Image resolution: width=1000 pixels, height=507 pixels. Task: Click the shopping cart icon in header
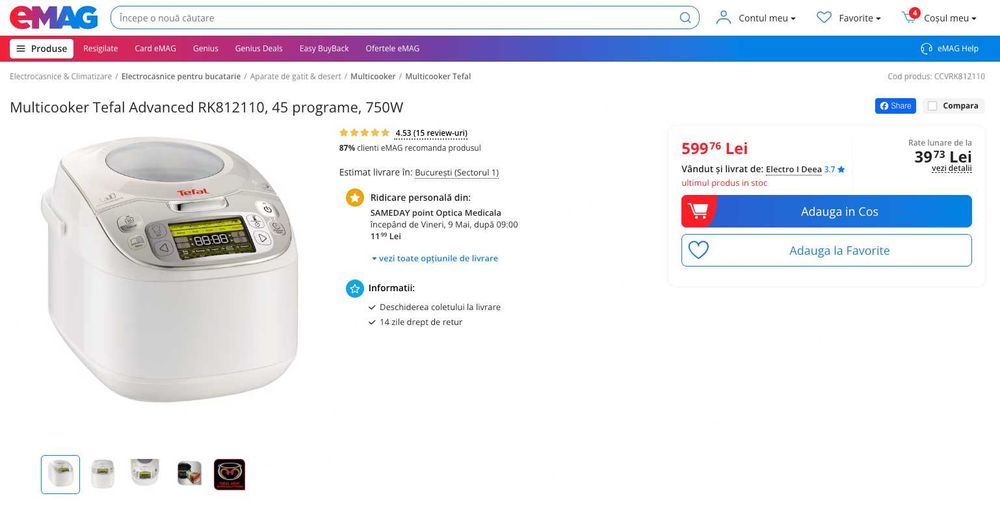[909, 17]
